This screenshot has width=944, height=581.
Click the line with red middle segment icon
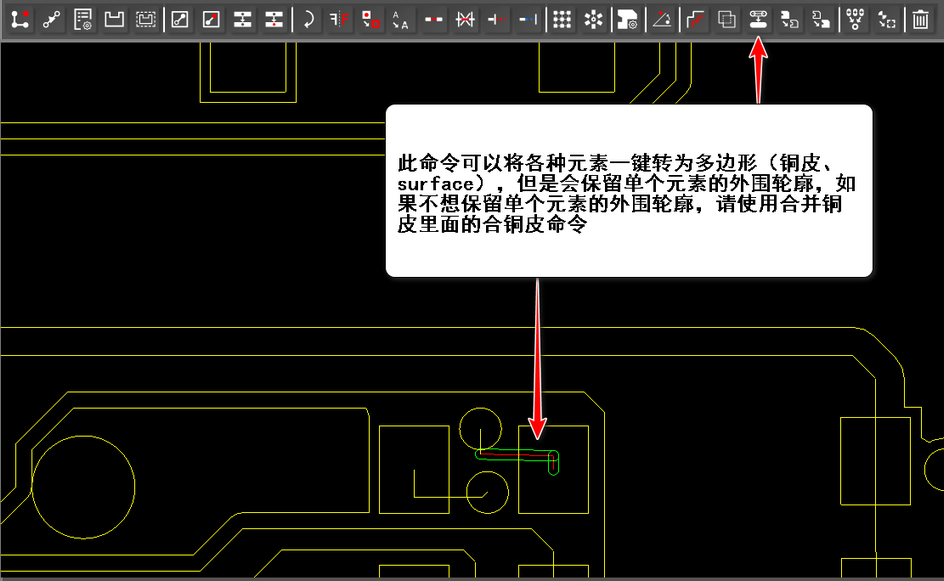click(x=433, y=19)
